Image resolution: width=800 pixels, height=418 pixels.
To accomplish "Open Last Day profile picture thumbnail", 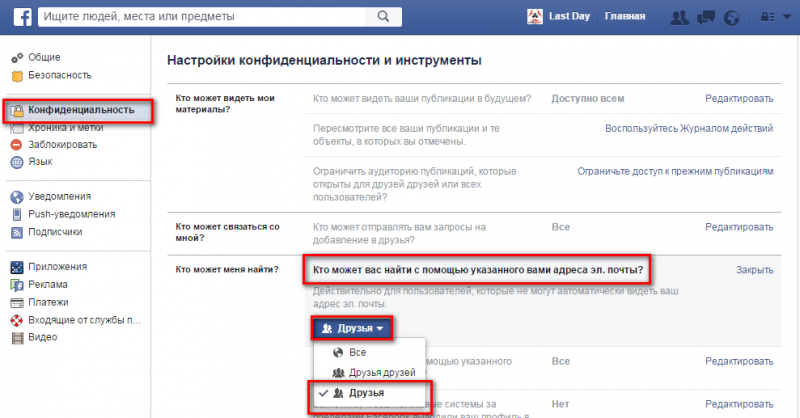I will (x=535, y=16).
